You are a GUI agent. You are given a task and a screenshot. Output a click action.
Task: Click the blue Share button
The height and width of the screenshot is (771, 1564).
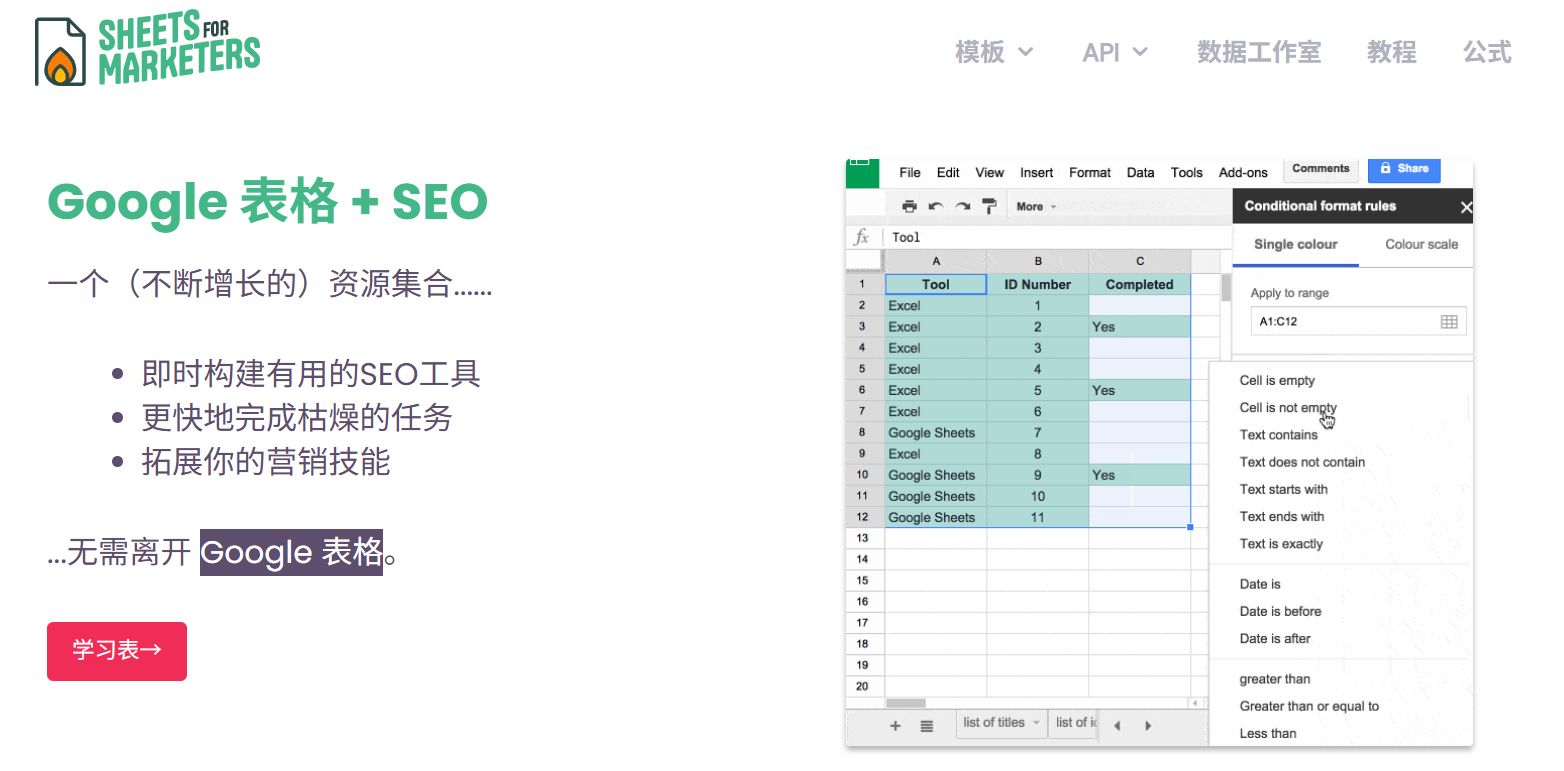[x=1403, y=170]
